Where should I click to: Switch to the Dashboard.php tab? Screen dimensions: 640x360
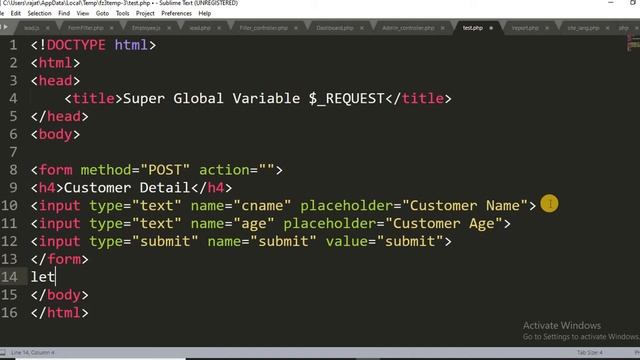tap(335, 28)
